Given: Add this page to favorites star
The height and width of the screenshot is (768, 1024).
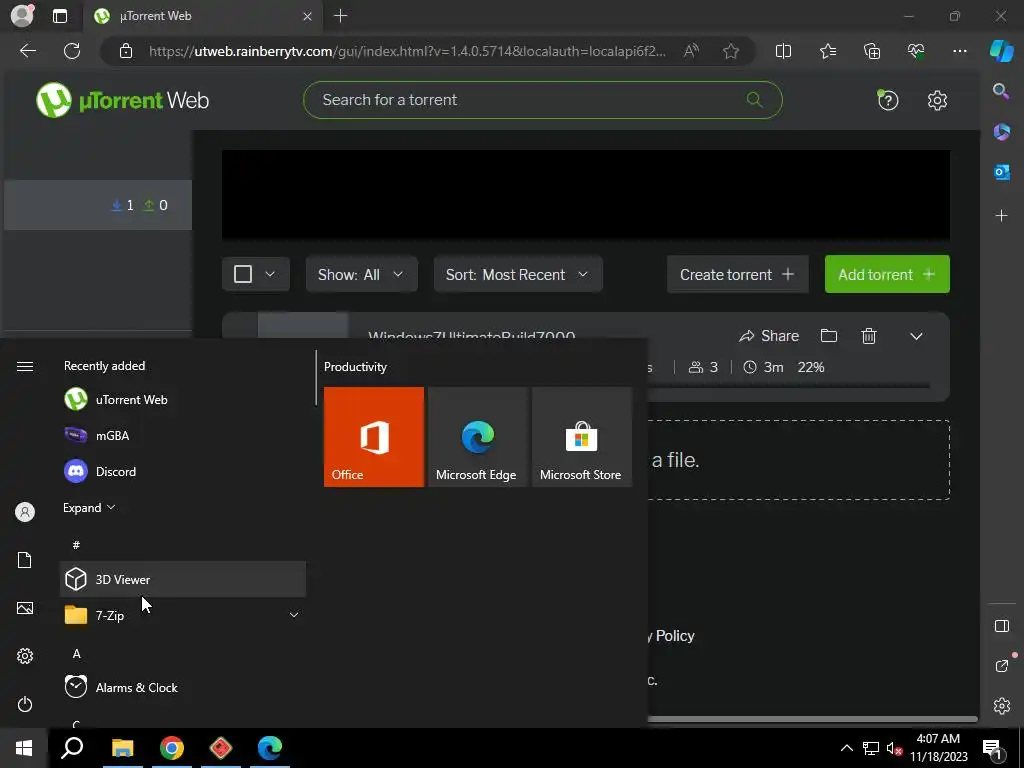Looking at the screenshot, I should [731, 51].
